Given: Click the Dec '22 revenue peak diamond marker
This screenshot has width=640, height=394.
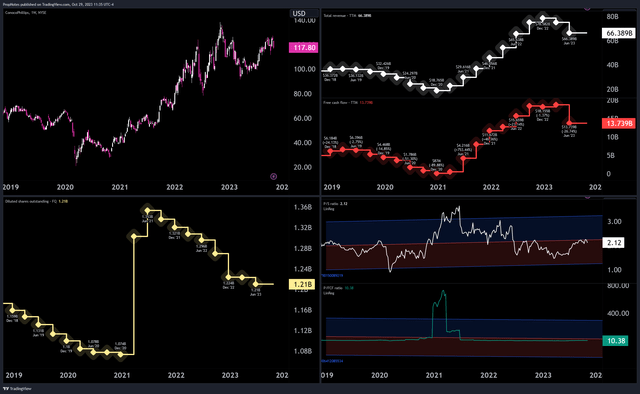Looking at the screenshot, I should (542, 18).
